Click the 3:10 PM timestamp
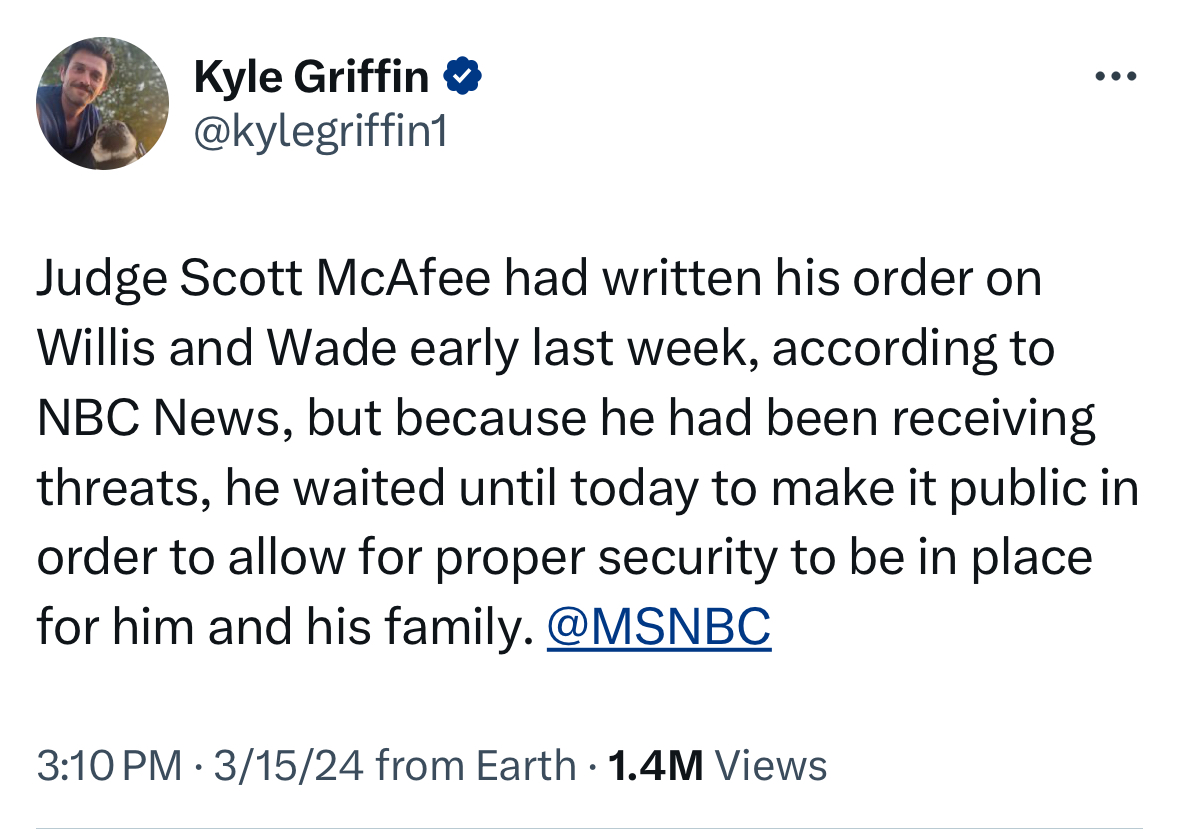1179x831 pixels. [x=109, y=766]
